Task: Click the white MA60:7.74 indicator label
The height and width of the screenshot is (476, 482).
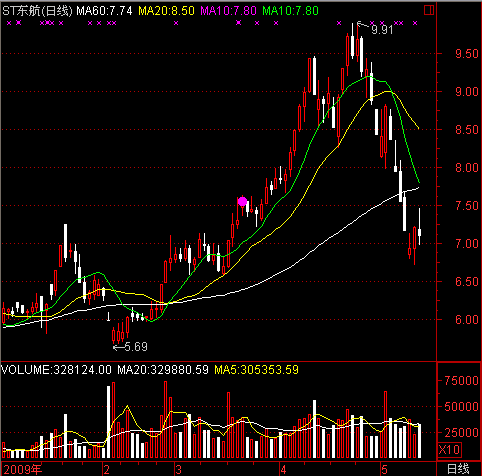Action: [104, 11]
